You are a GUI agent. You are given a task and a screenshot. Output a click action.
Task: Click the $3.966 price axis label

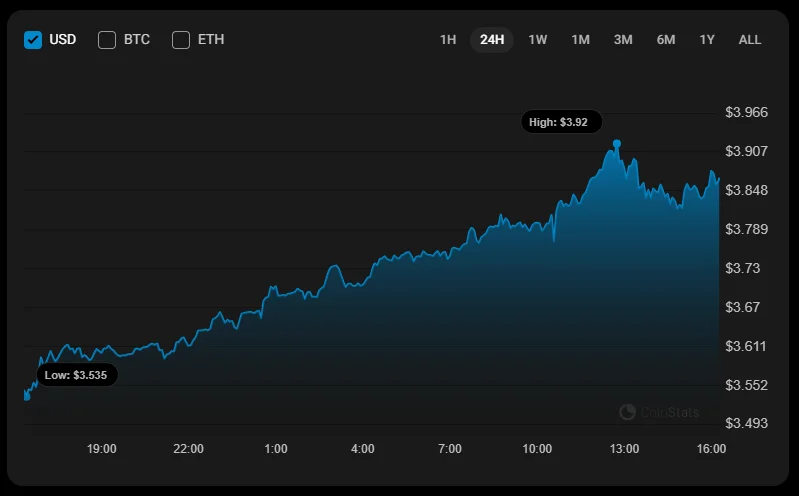coord(746,112)
